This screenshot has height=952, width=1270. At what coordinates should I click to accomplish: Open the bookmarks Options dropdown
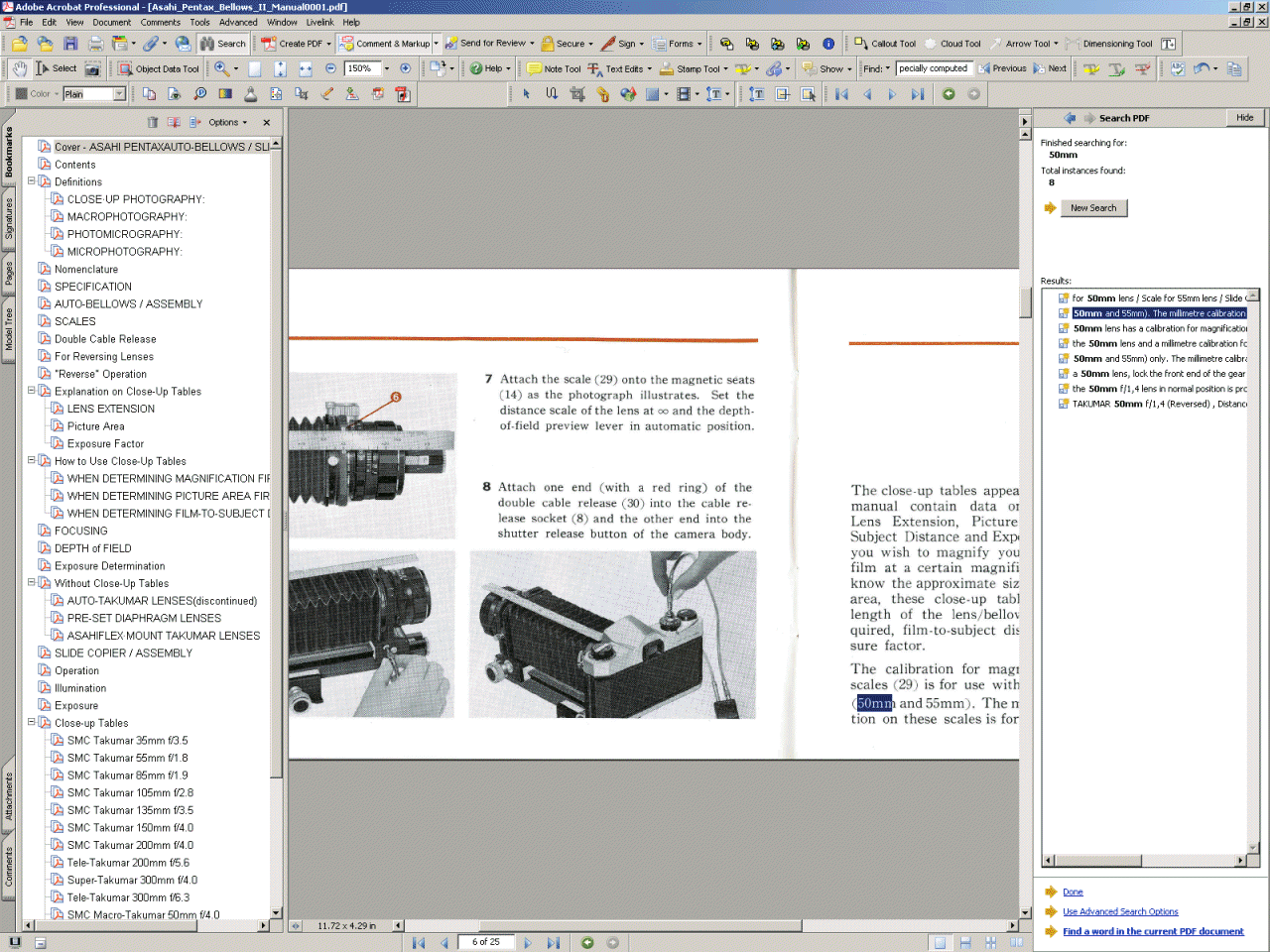point(227,122)
